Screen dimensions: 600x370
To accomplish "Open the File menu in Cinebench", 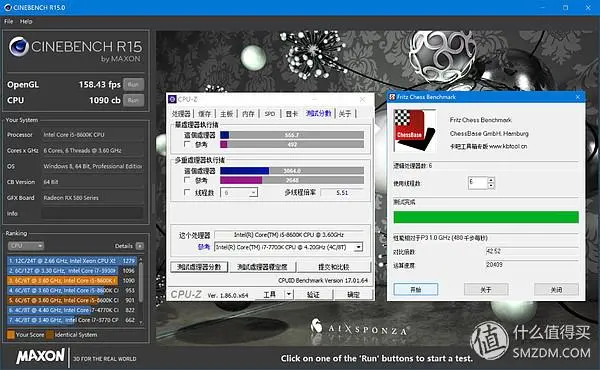I will [8, 21].
